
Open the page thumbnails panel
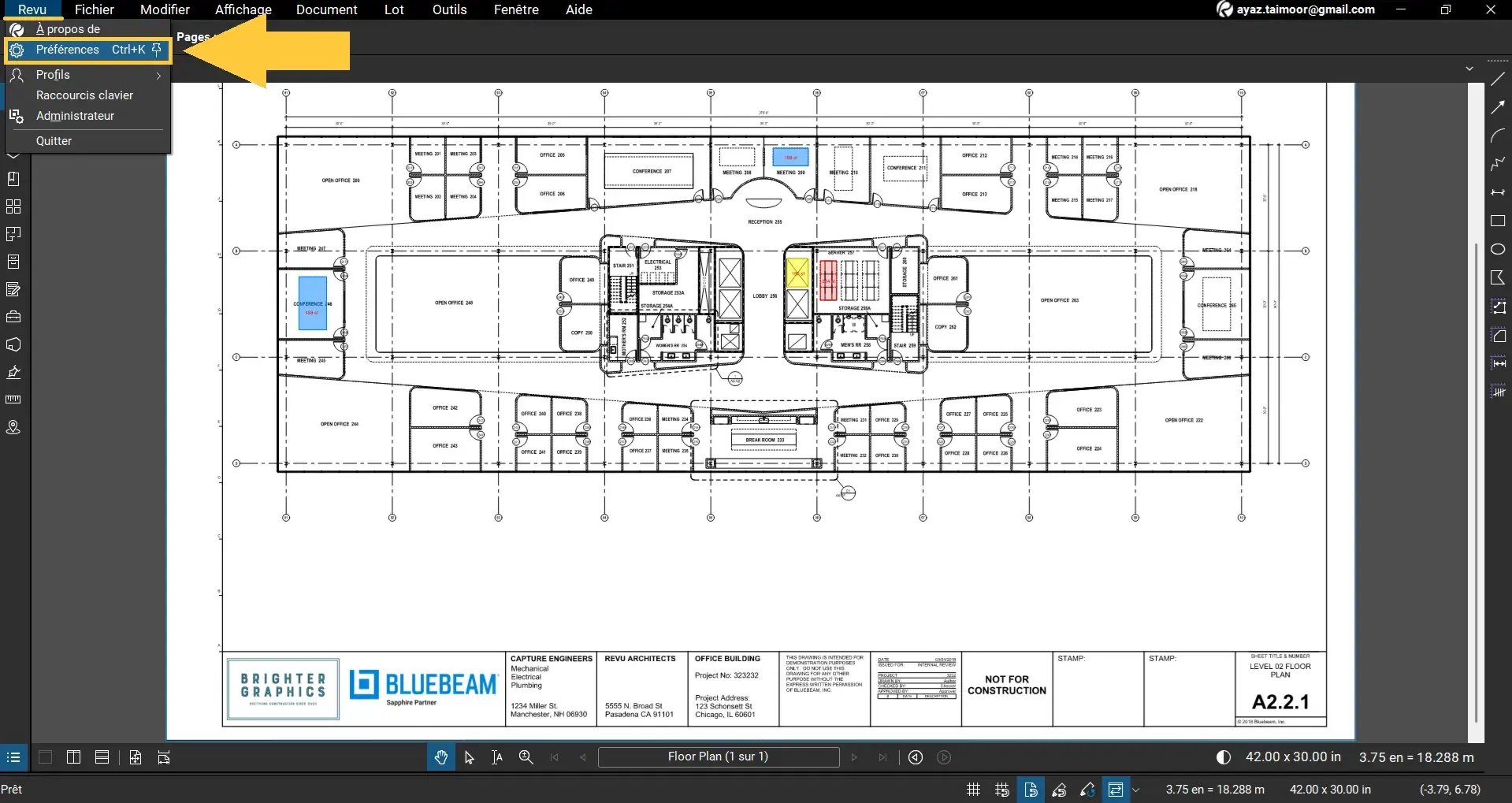(13, 206)
